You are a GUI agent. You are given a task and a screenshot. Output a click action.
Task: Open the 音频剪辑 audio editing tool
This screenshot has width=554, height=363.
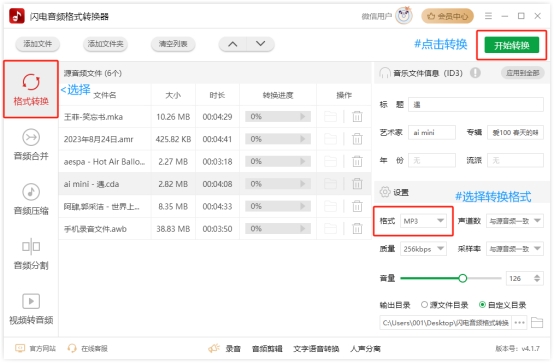pyautogui.click(x=267, y=349)
